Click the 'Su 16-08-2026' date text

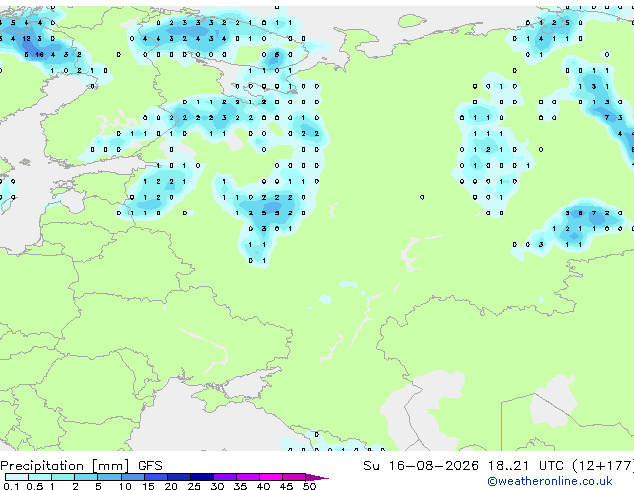tap(421, 466)
